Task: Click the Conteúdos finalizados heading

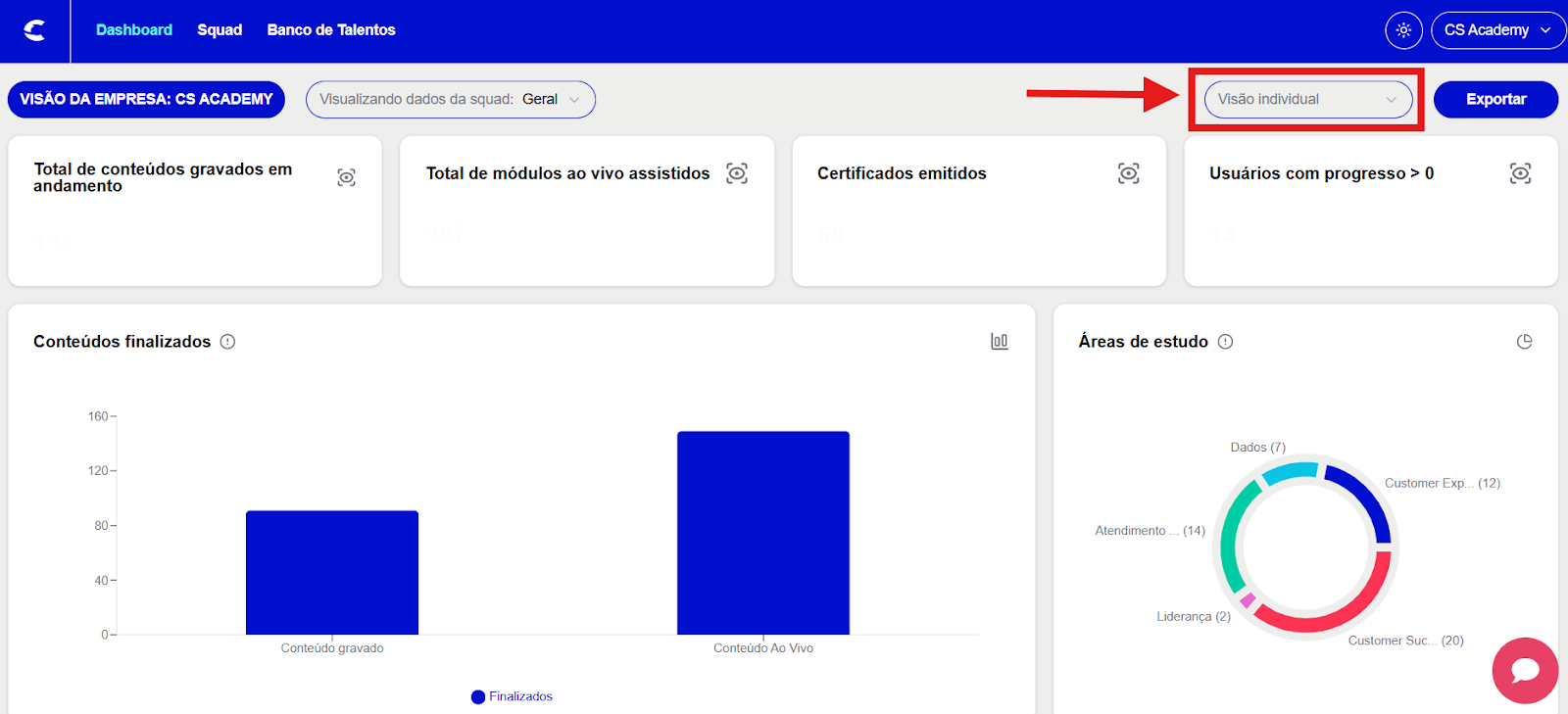Action: coord(122,342)
